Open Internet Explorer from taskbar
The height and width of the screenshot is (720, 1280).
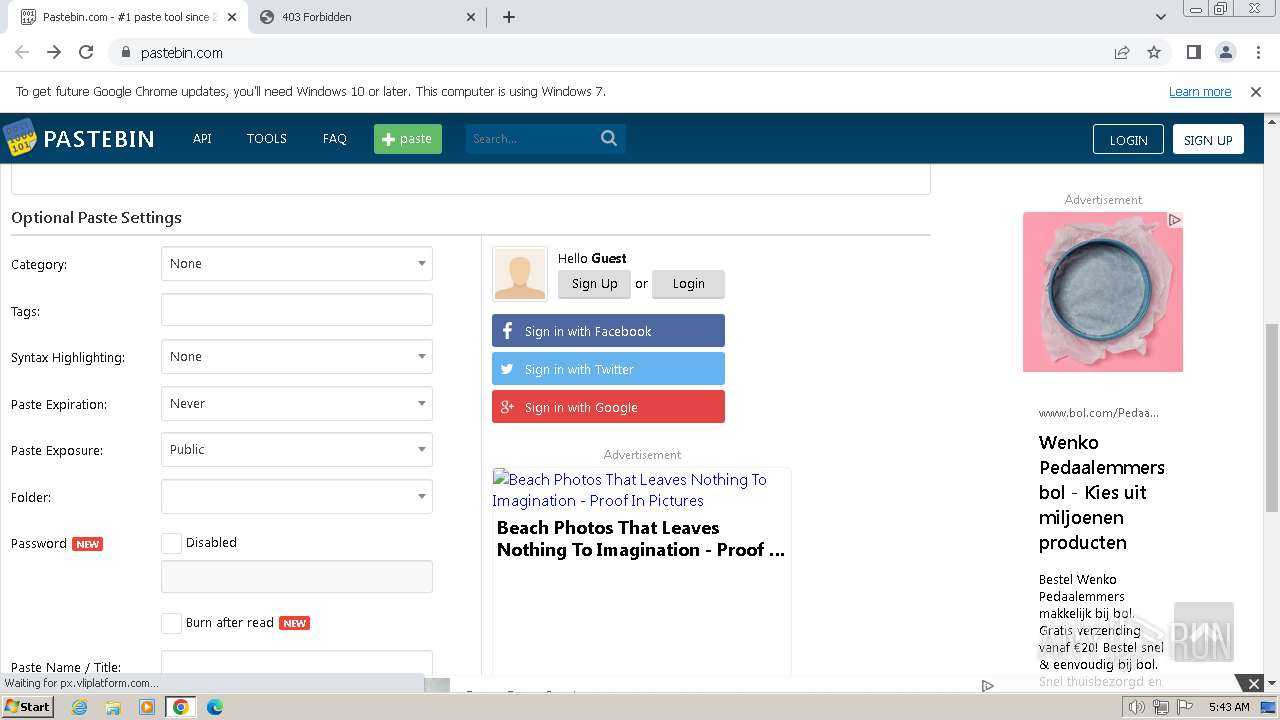tap(79, 707)
